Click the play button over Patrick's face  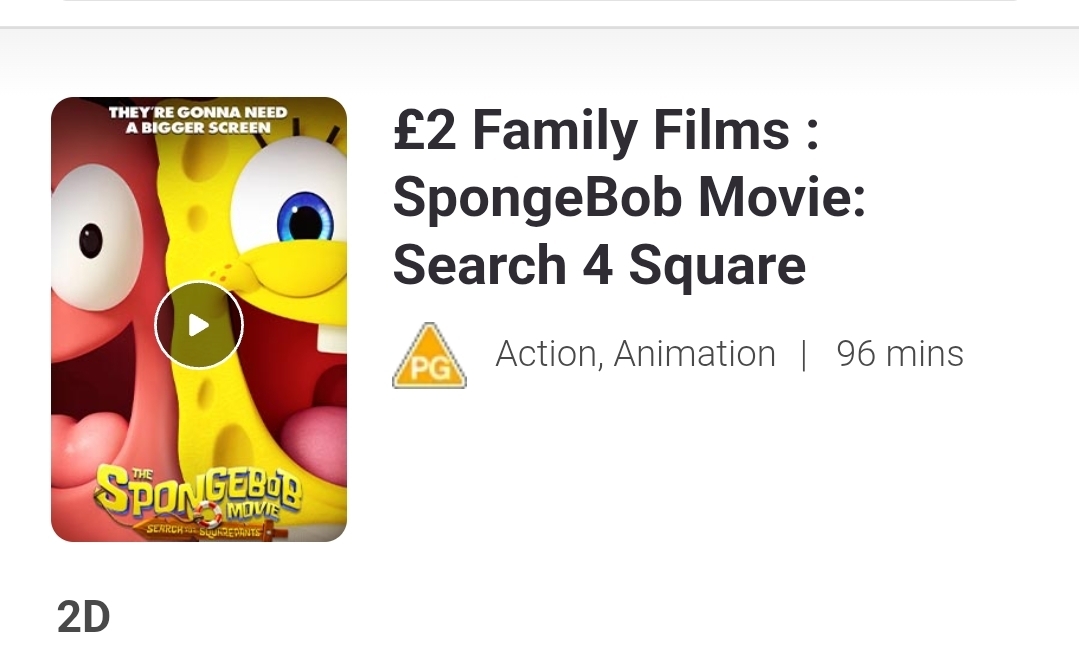coord(199,324)
